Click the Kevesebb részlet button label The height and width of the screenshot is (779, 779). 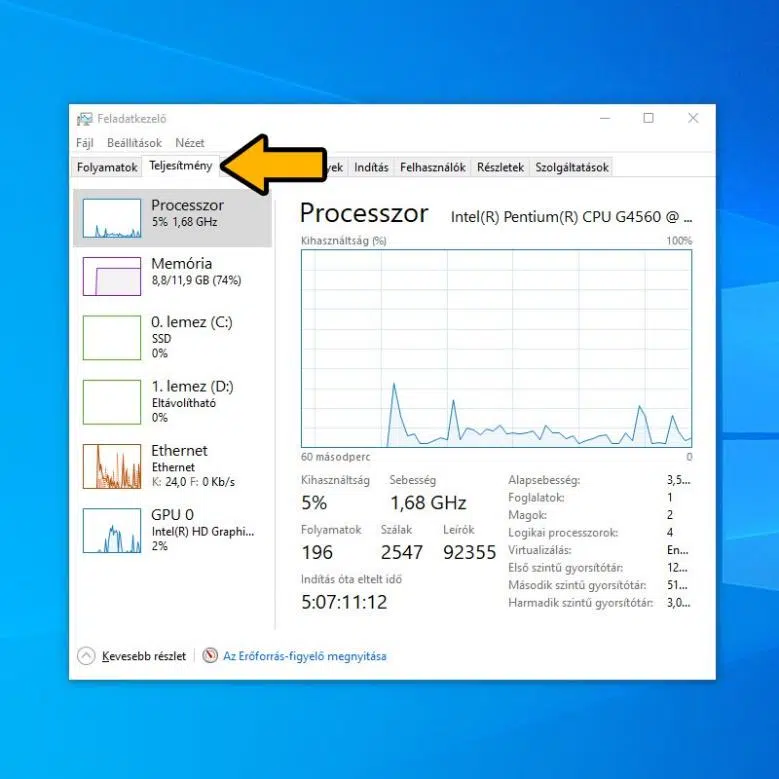tap(144, 656)
